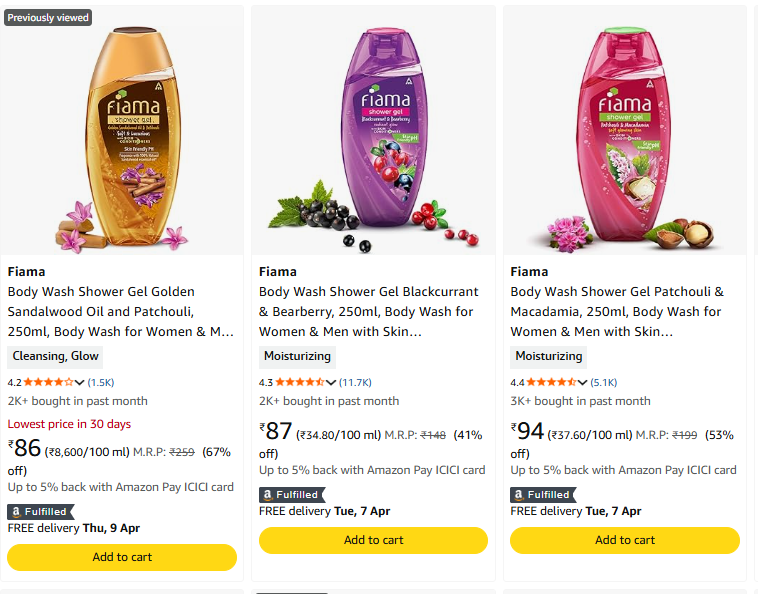Expand rating chevron for Blackcurrant & Bearberry gel
The image size is (758, 594).
(x=331, y=382)
